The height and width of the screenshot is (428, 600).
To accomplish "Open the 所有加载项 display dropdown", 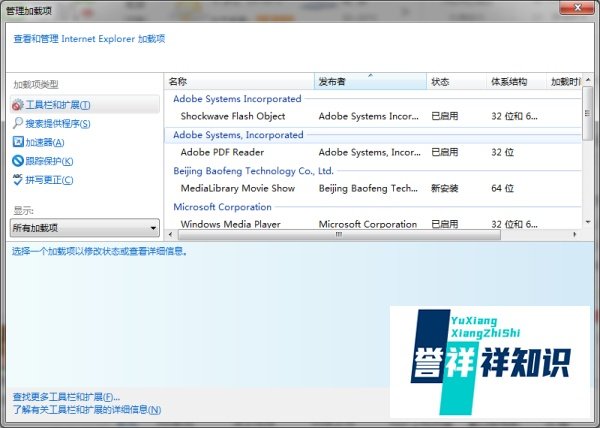I will (85, 228).
